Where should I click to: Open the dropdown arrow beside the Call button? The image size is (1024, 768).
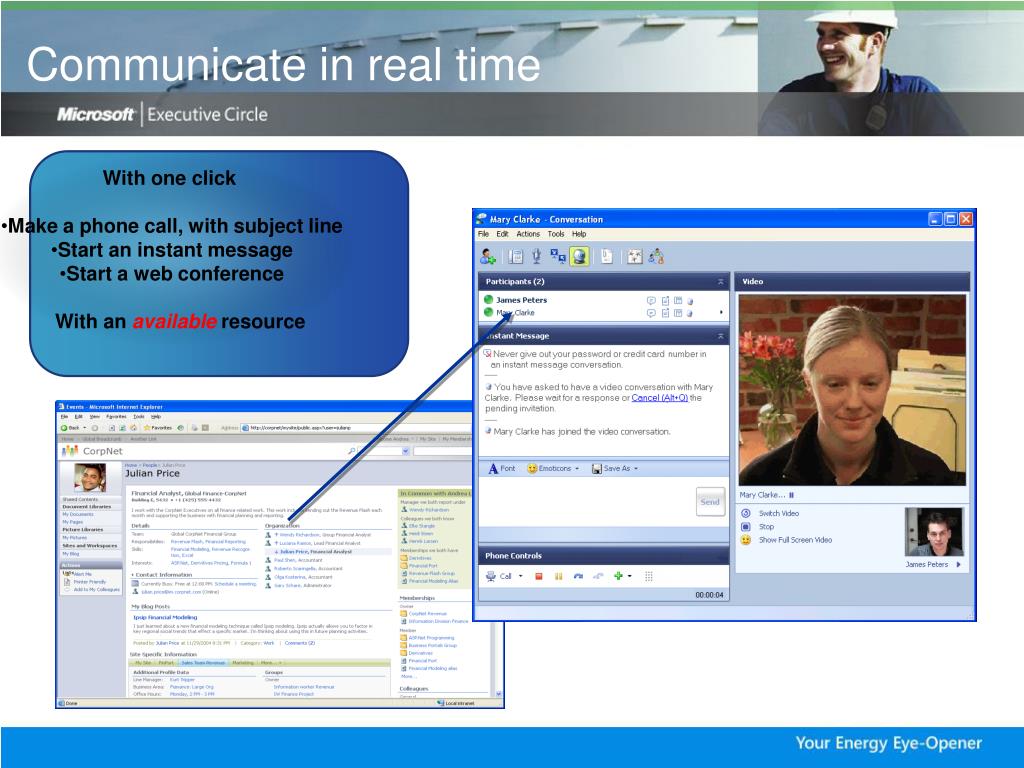point(520,576)
